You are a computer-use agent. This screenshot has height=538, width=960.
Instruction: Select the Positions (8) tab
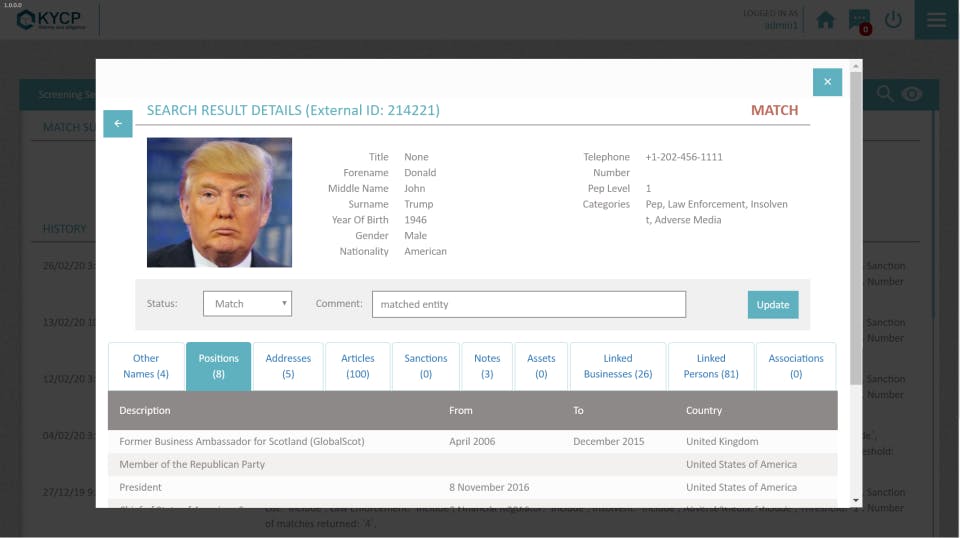[x=219, y=366]
